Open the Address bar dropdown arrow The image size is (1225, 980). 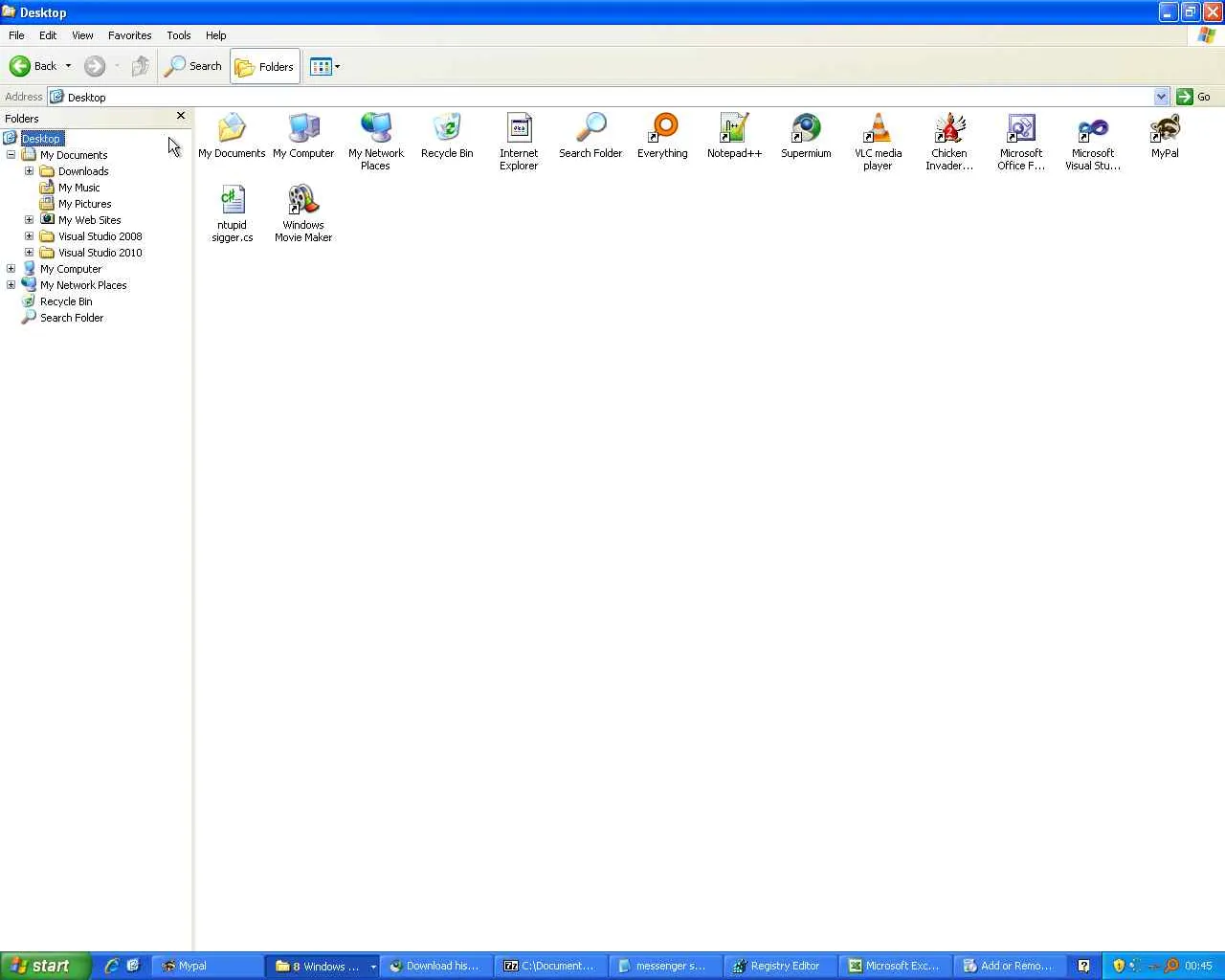(1161, 97)
